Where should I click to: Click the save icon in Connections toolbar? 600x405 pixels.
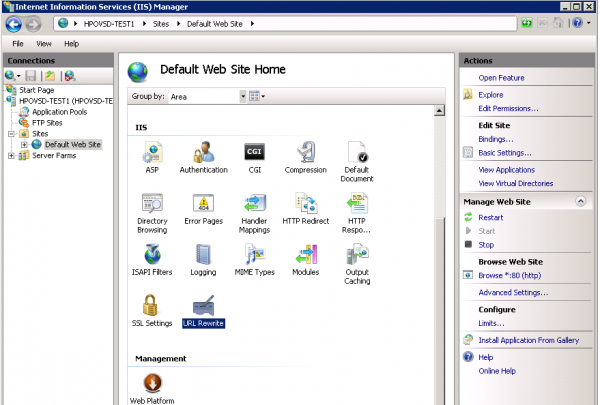pos(31,76)
